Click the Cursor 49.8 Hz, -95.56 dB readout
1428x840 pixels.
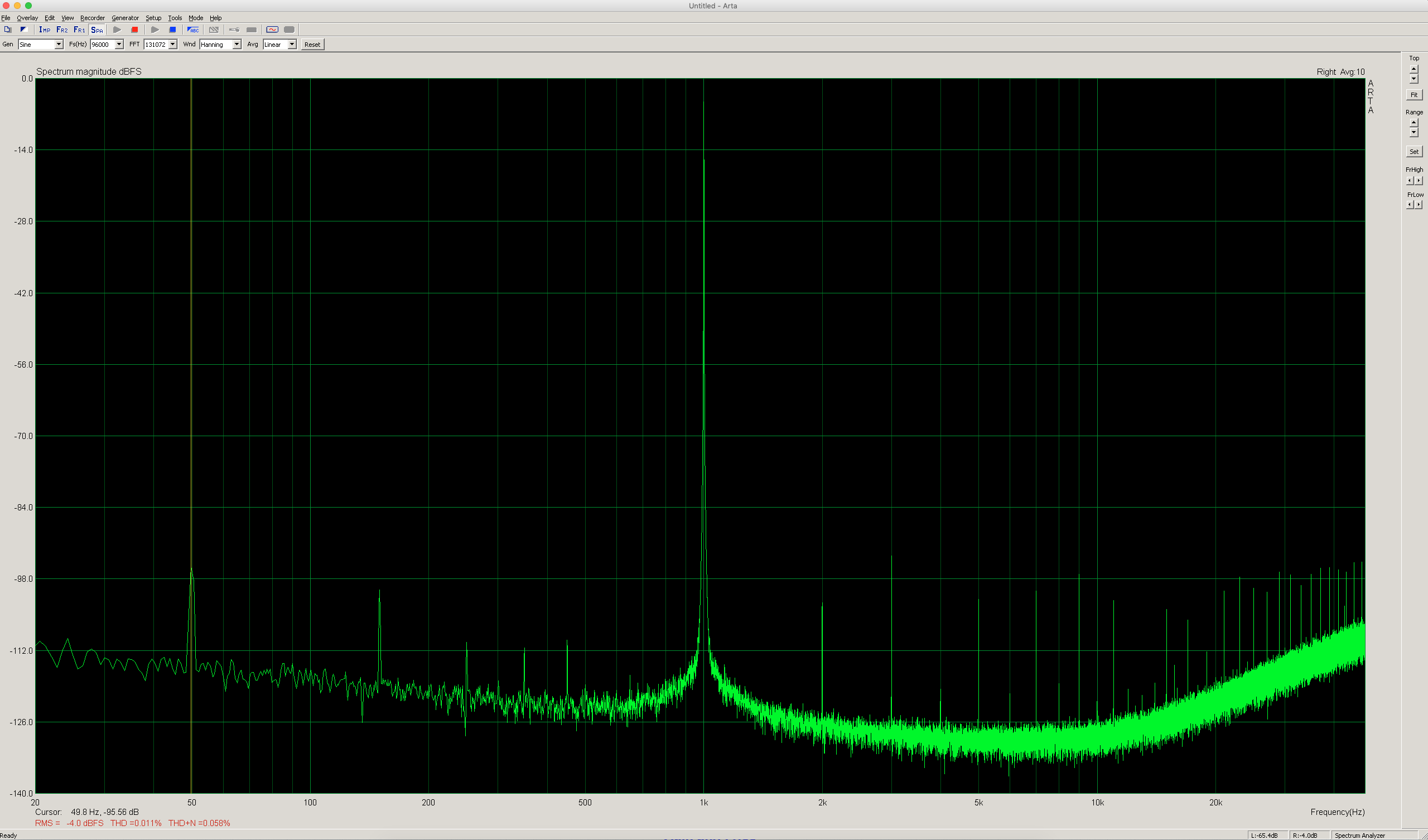click(86, 812)
